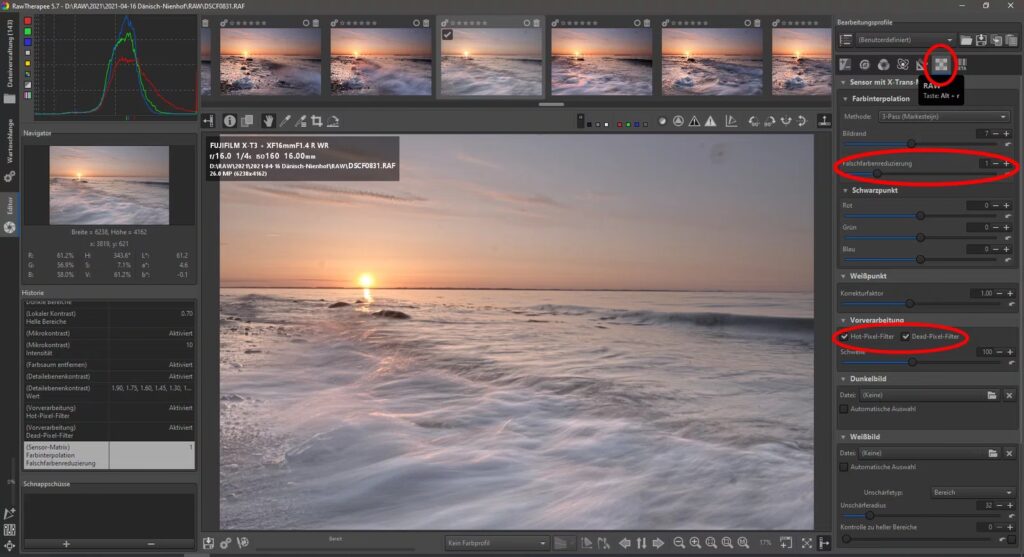
Task: Load processing profile from file
Action: point(966,40)
